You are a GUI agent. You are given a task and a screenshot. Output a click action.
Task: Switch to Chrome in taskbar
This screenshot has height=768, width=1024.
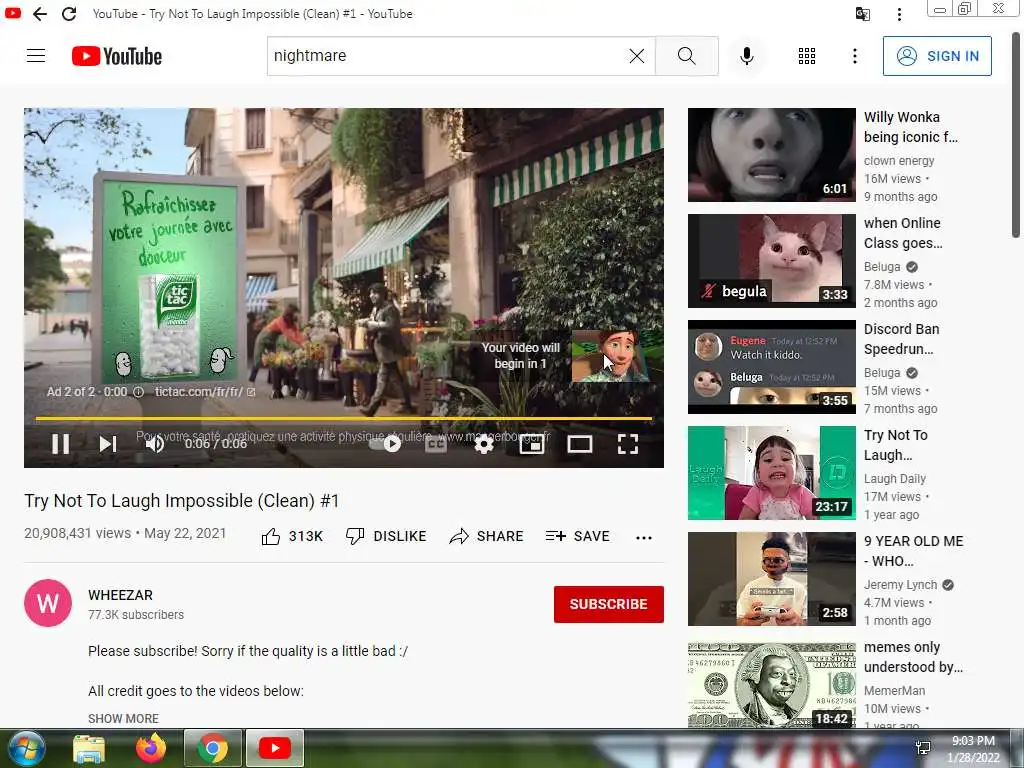click(x=212, y=748)
